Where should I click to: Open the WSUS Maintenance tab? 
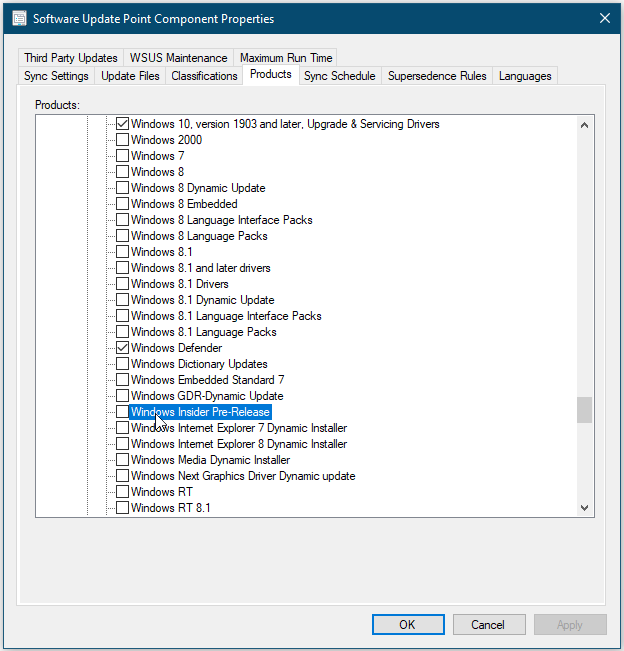(x=179, y=58)
